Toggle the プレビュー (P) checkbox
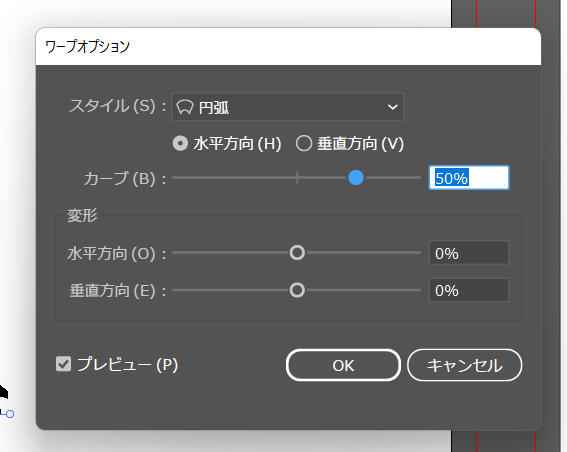 (64, 364)
